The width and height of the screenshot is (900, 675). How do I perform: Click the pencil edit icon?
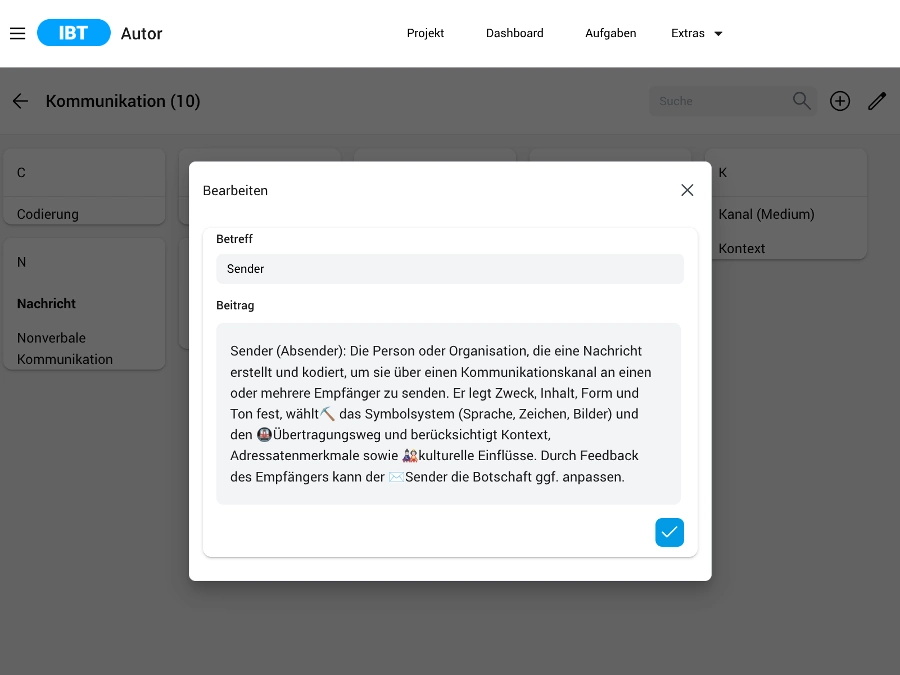[x=877, y=101]
